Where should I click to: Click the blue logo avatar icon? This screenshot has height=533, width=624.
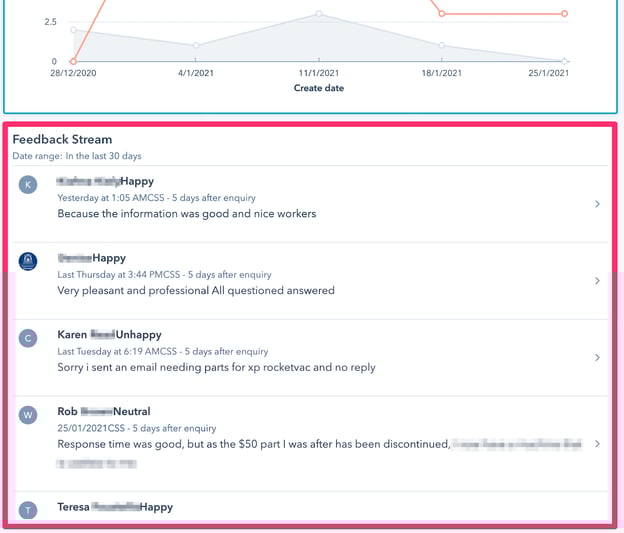pos(28,261)
